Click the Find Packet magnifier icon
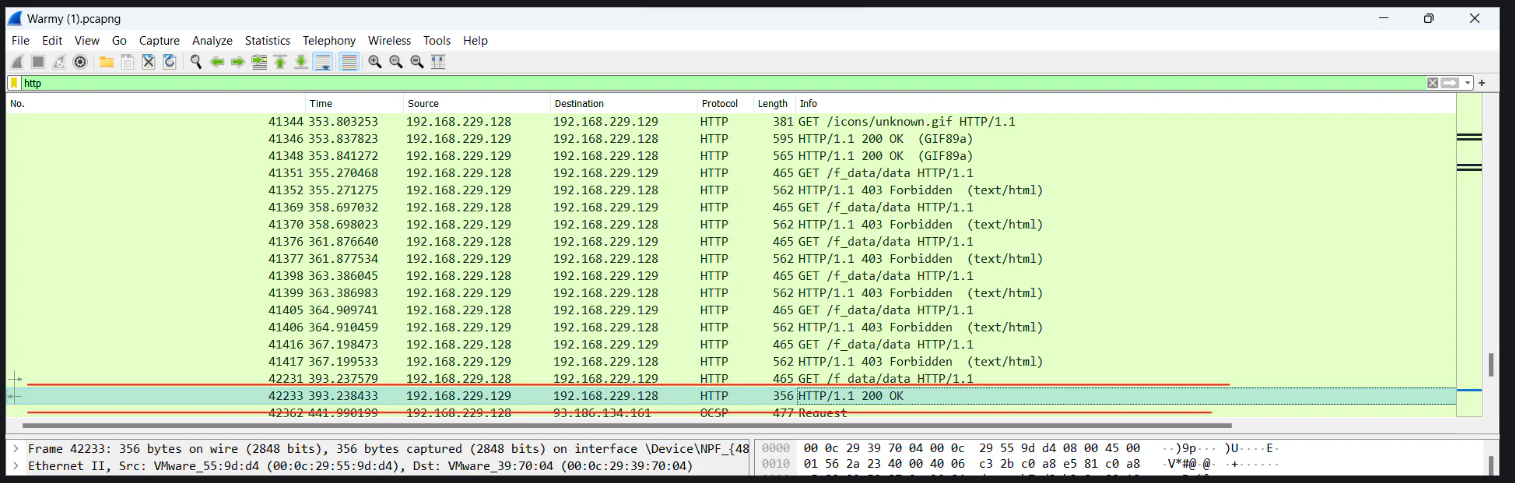This screenshot has height=483, width=1515. click(196, 62)
